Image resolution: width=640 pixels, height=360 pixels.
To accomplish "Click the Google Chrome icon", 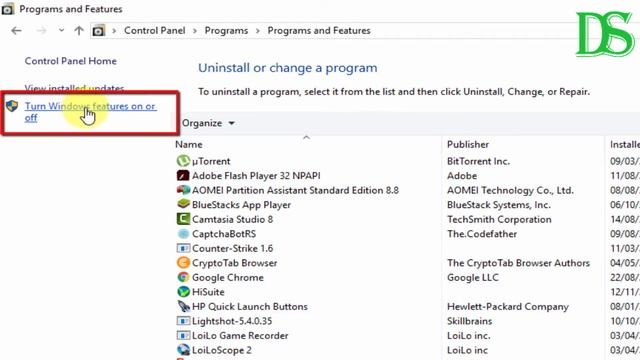I will (x=183, y=278).
